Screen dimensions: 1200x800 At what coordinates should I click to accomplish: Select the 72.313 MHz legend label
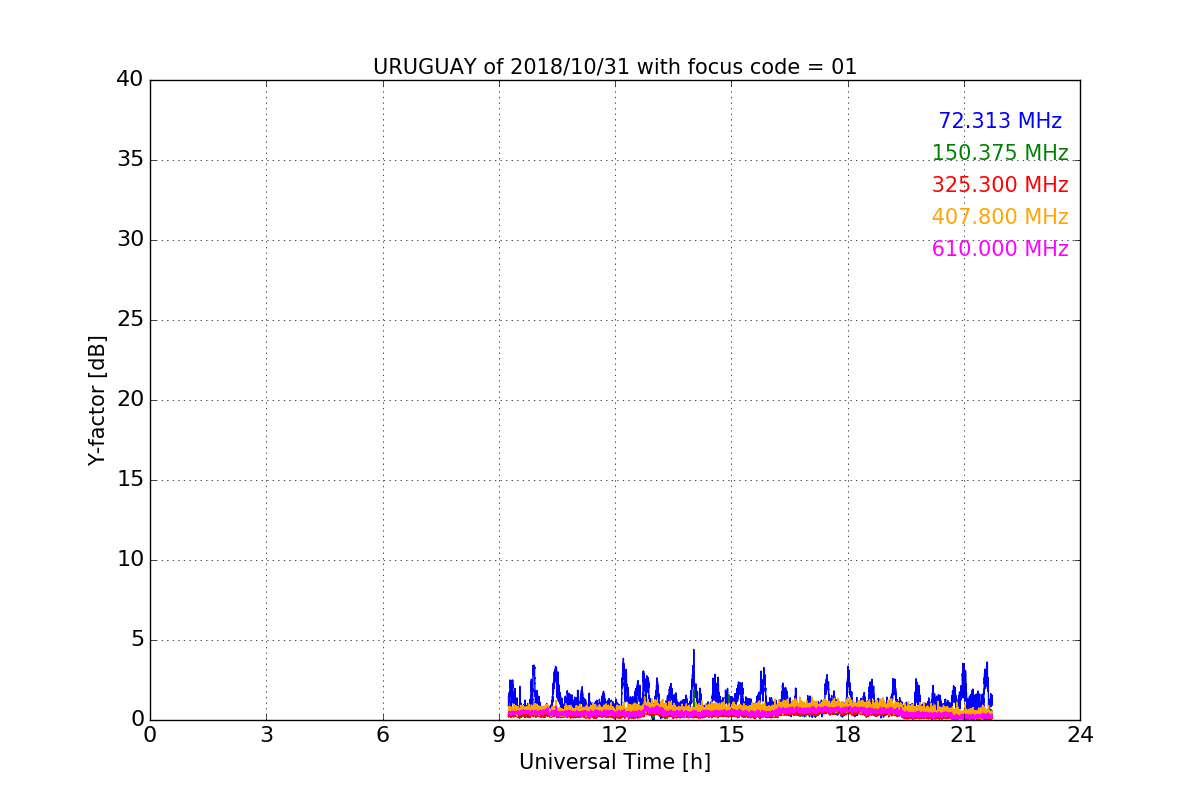pos(1000,121)
